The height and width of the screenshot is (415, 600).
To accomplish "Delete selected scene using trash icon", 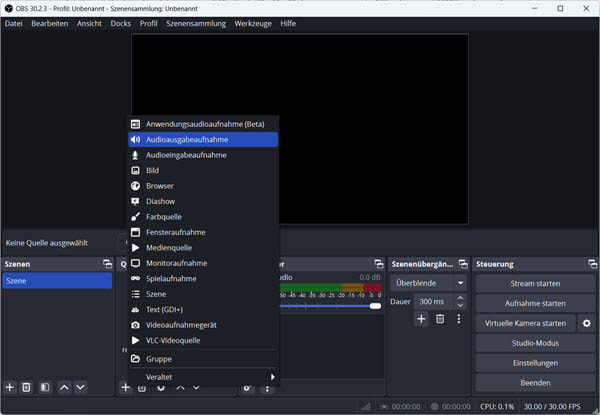I will [x=27, y=387].
